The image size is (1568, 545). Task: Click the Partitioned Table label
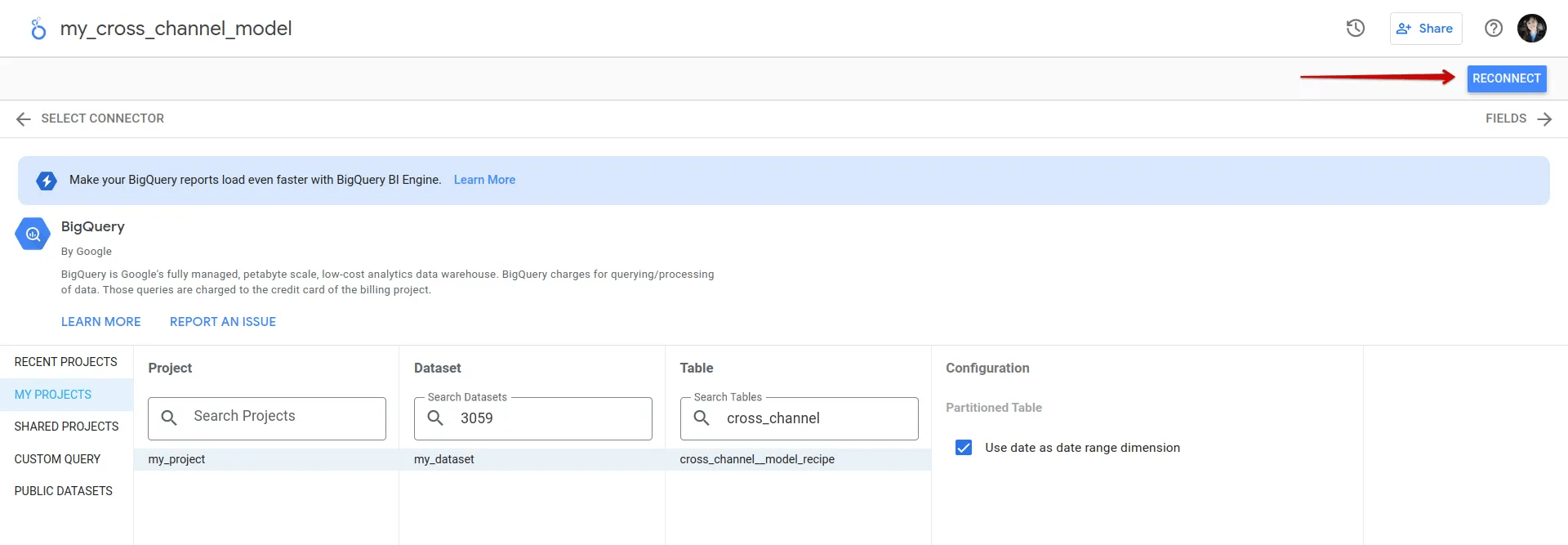tap(994, 408)
